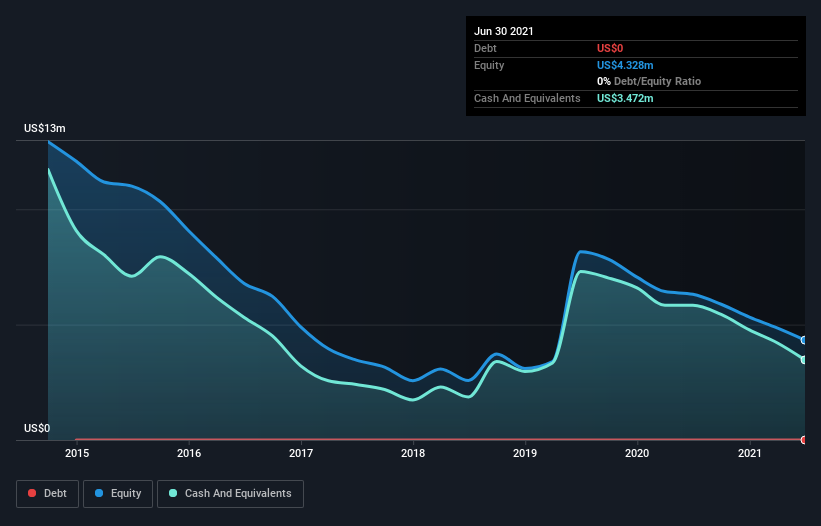Click the blue Equity end-point marker
Viewport: 821px width, 526px height.
tap(804, 340)
